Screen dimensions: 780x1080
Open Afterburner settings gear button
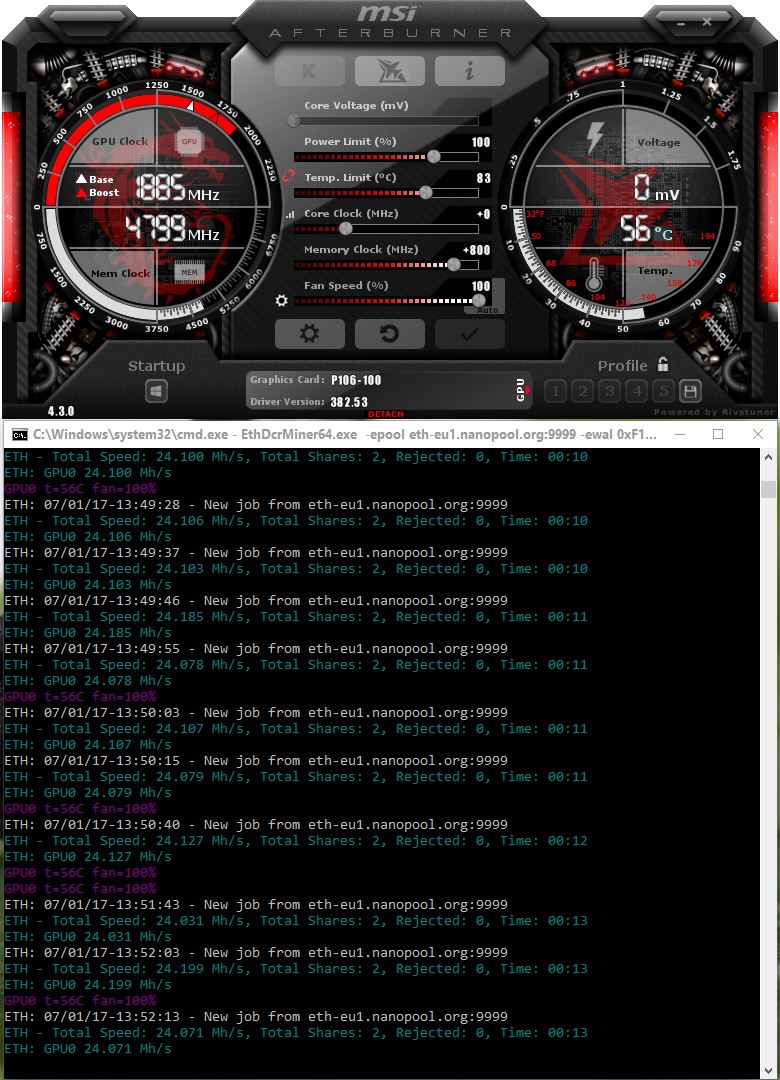coord(309,334)
